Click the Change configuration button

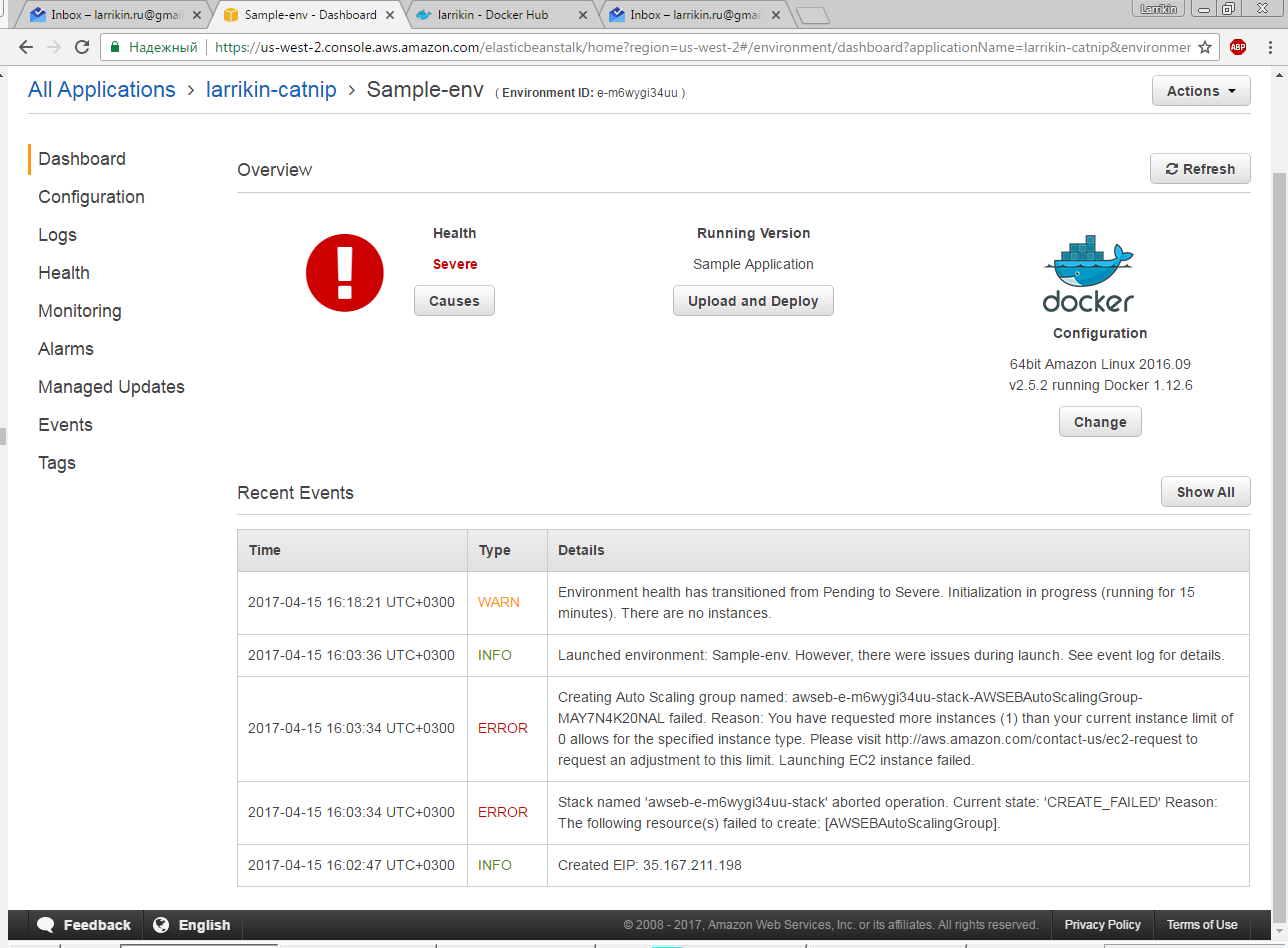pos(1100,422)
